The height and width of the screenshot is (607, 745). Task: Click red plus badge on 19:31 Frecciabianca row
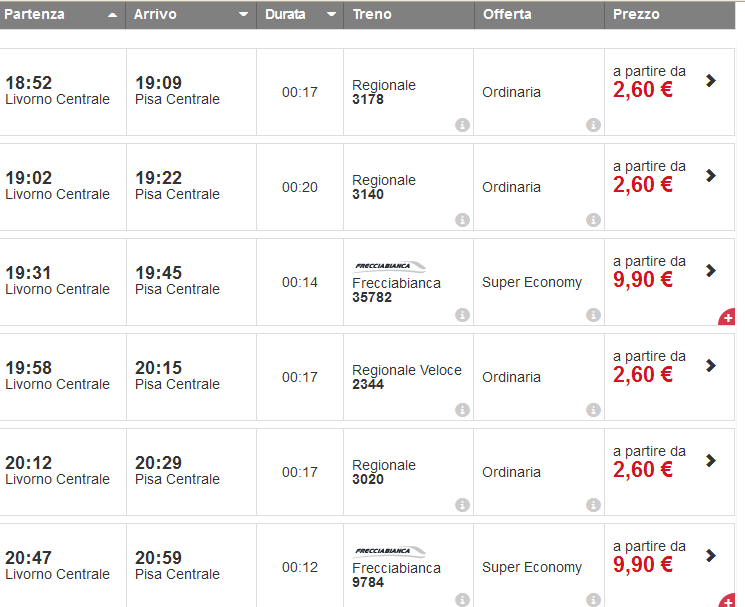pos(727,318)
